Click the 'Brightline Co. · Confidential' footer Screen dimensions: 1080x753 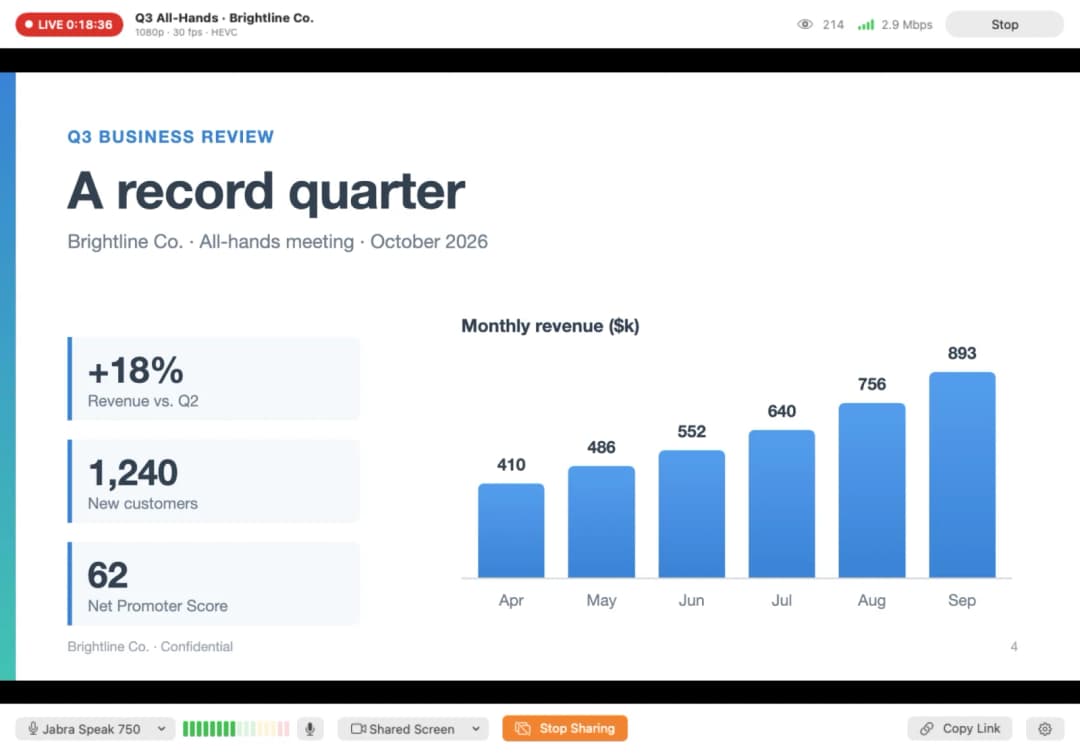150,646
